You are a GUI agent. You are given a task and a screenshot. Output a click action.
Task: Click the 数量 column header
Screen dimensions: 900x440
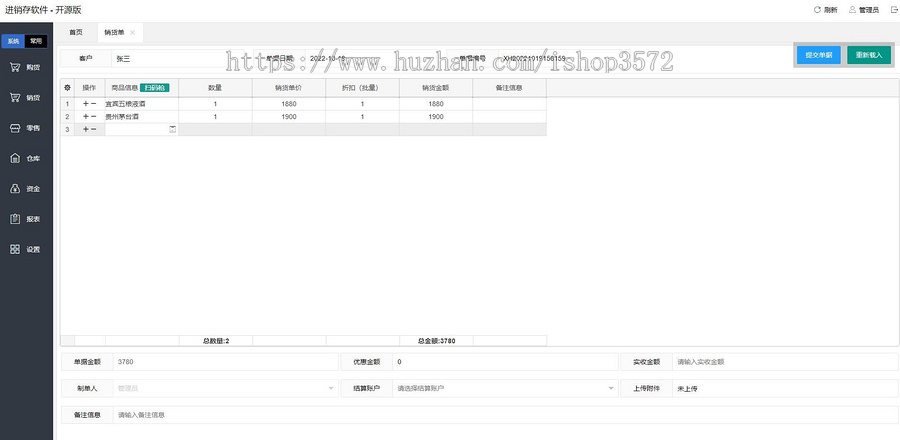pyautogui.click(x=215, y=88)
